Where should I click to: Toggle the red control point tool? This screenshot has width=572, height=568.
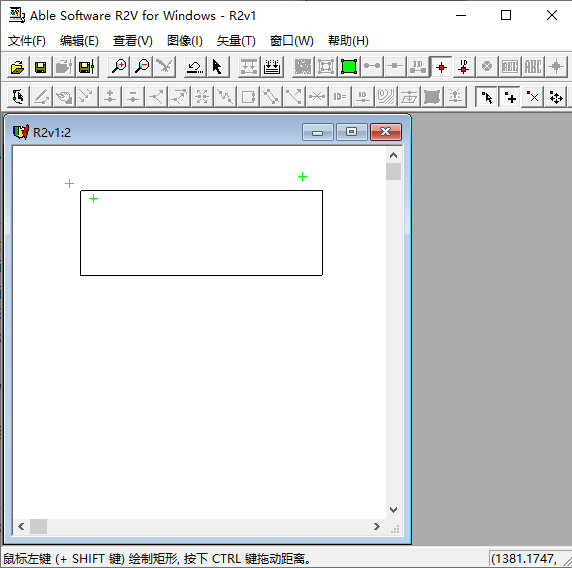(441, 67)
